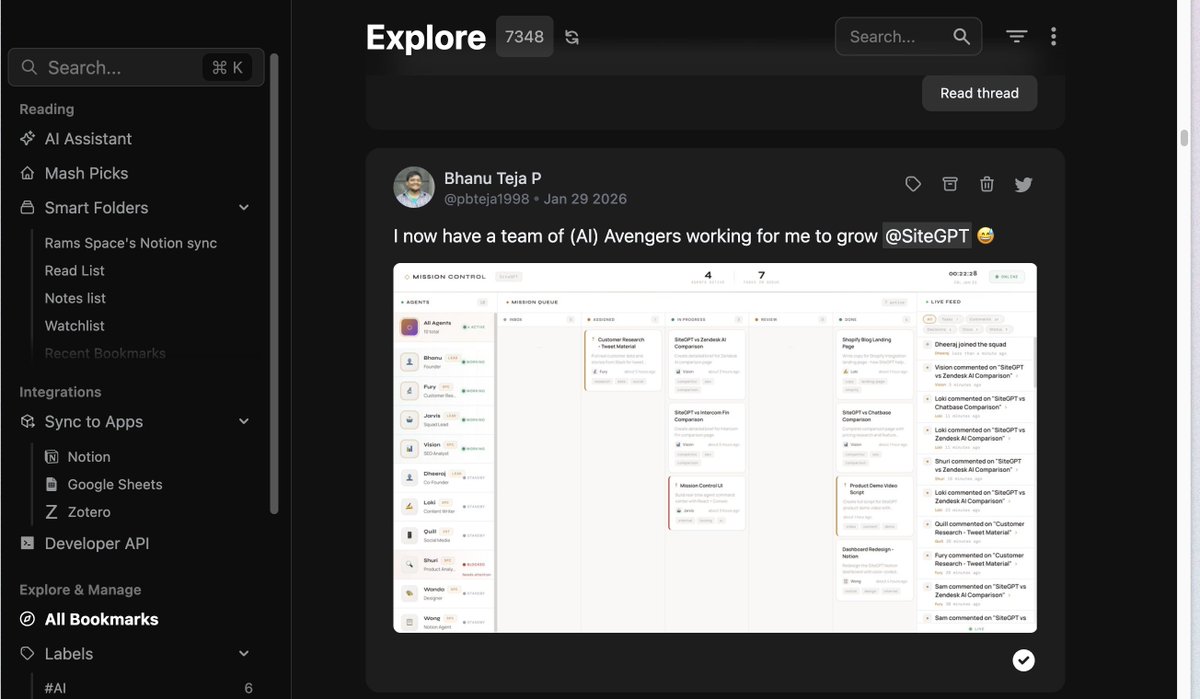Click the @pbteja1998 handle
Image resolution: width=1200 pixels, height=699 pixels.
487,199
